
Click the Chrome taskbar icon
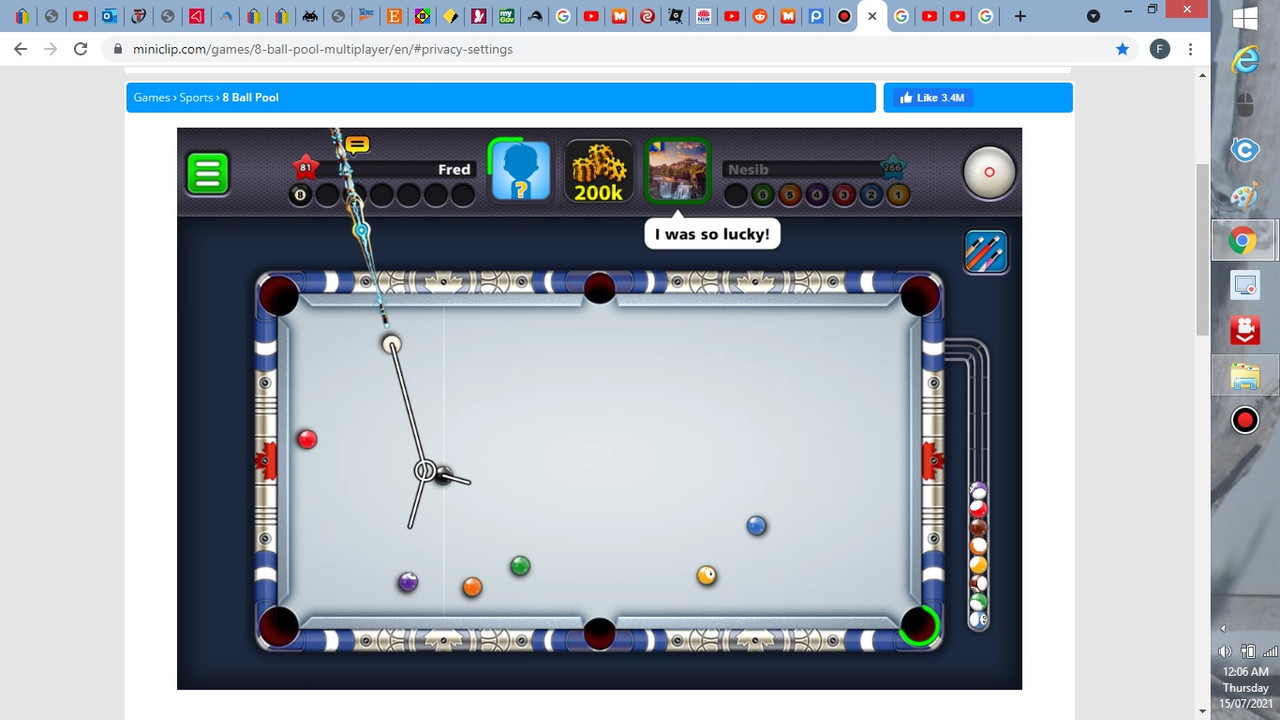point(1245,240)
